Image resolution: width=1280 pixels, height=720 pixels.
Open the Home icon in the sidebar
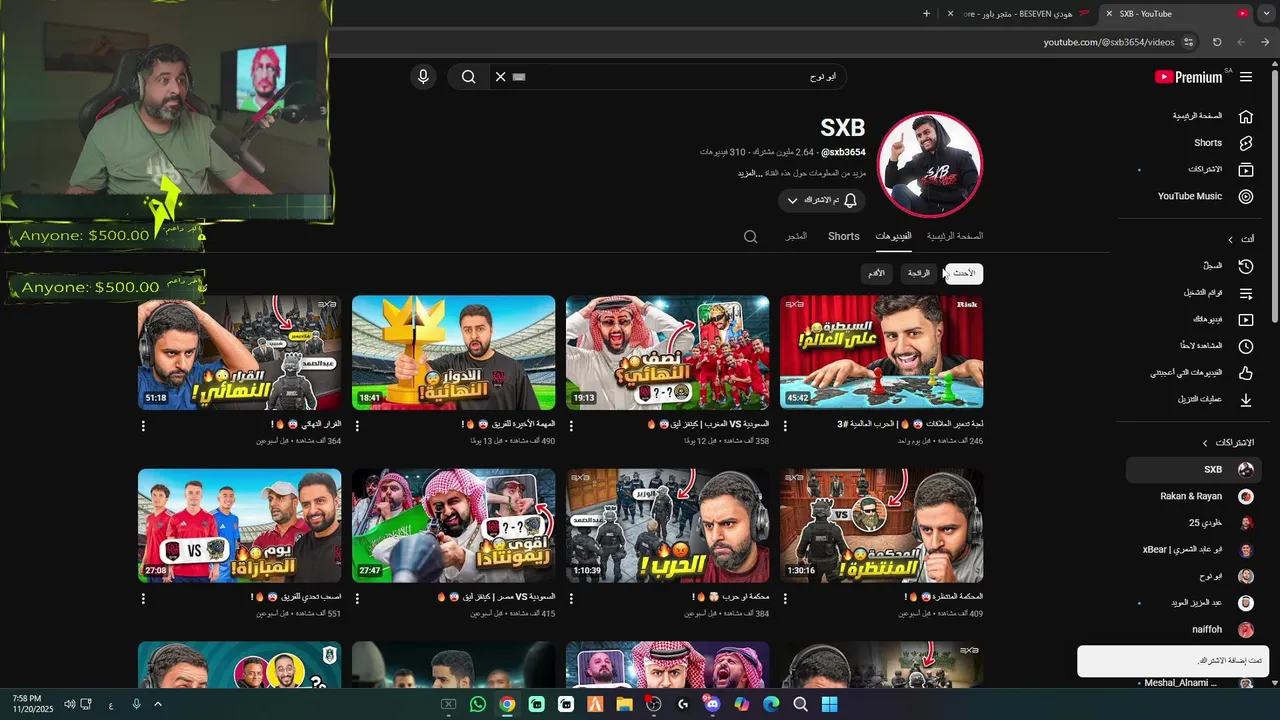pyautogui.click(x=1246, y=116)
